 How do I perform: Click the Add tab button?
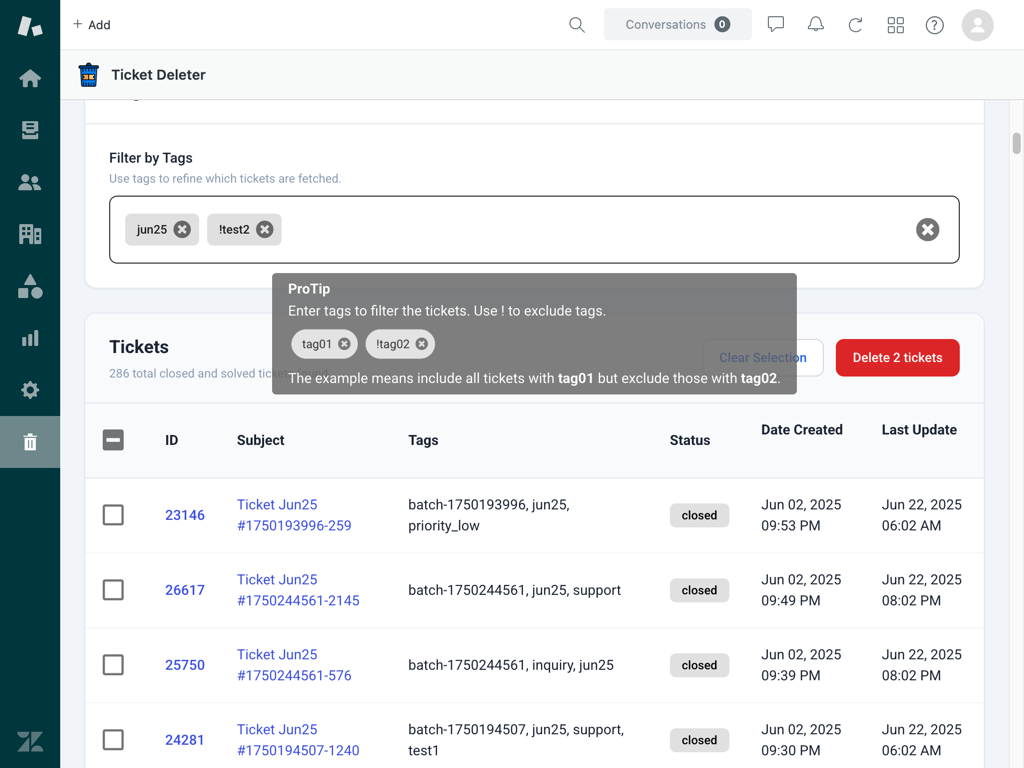(x=92, y=25)
